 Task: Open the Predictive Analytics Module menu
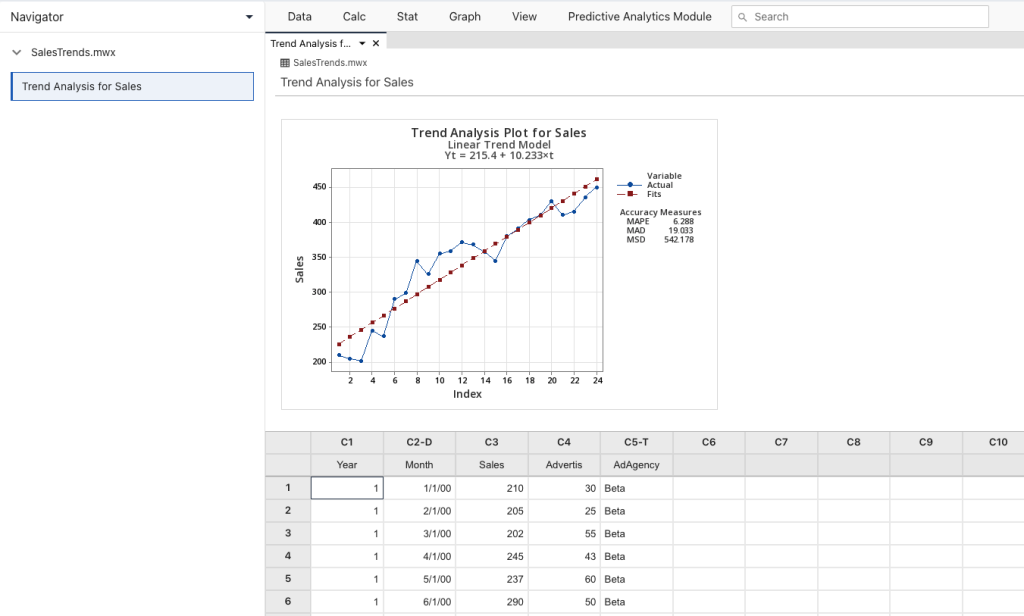[x=639, y=16]
